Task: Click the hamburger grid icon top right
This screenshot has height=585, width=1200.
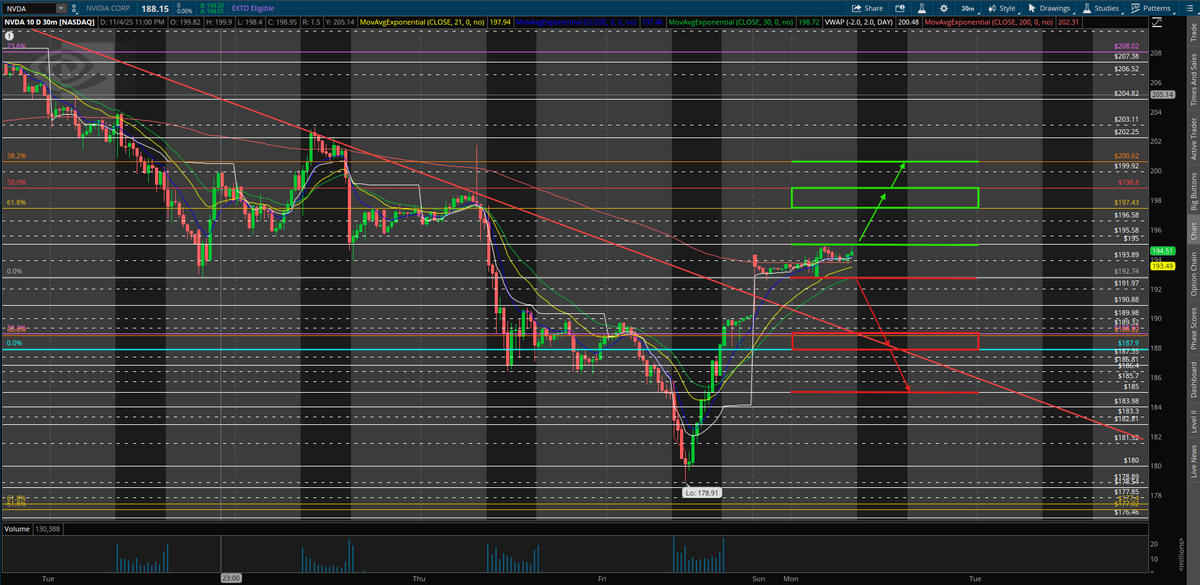Action: pos(1191,8)
